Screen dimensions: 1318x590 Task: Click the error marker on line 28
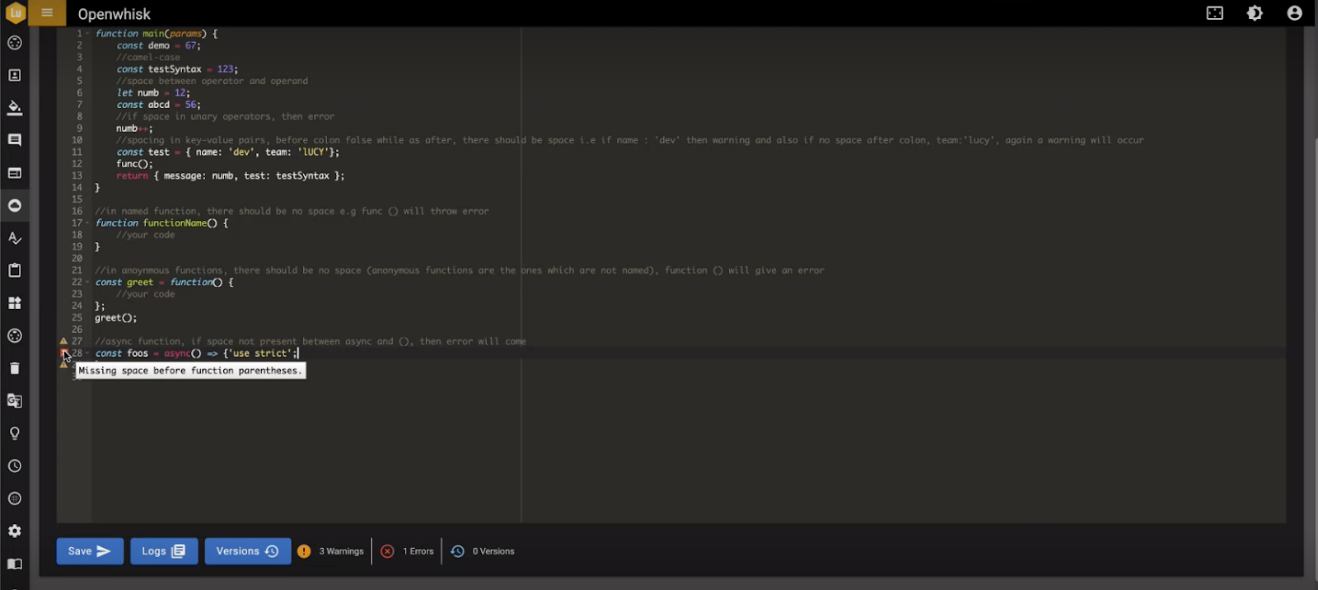[64, 353]
